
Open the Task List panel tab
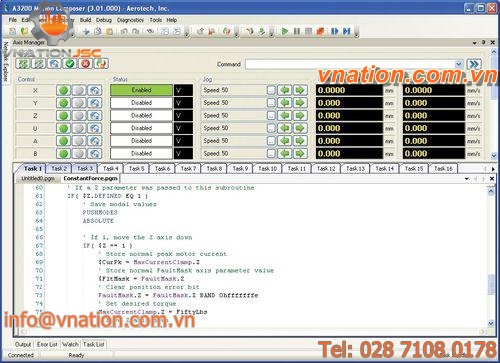pos(94,344)
